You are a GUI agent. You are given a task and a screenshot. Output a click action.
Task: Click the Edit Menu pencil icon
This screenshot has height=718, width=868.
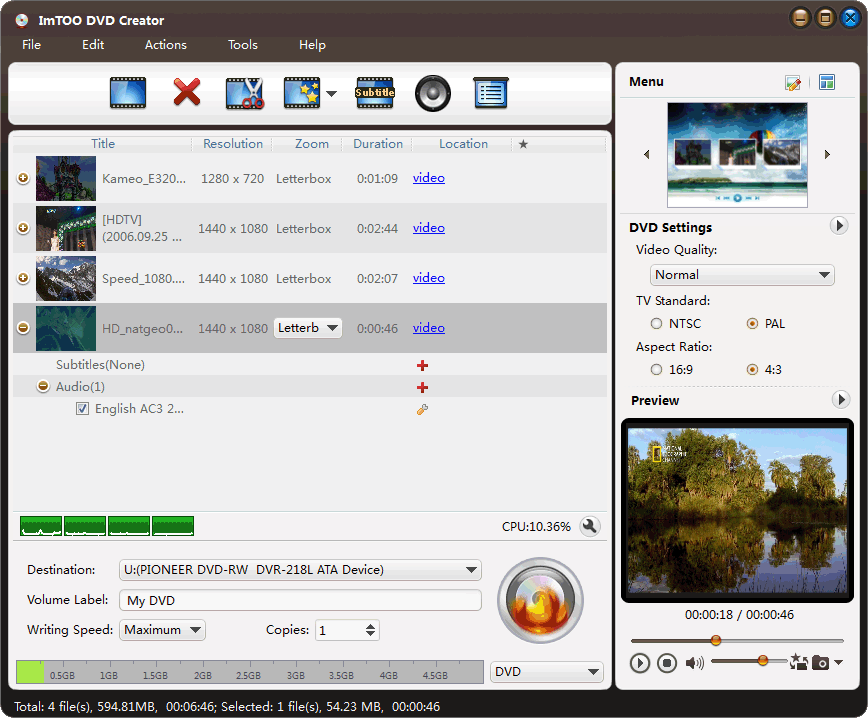[793, 83]
